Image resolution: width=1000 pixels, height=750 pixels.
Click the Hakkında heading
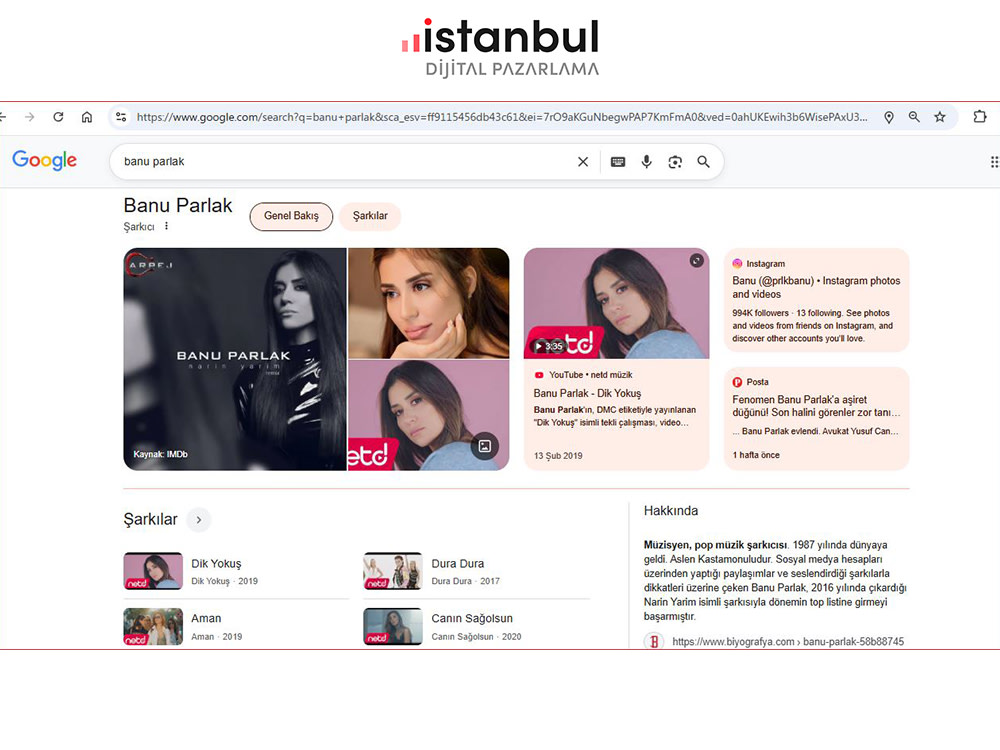671,511
